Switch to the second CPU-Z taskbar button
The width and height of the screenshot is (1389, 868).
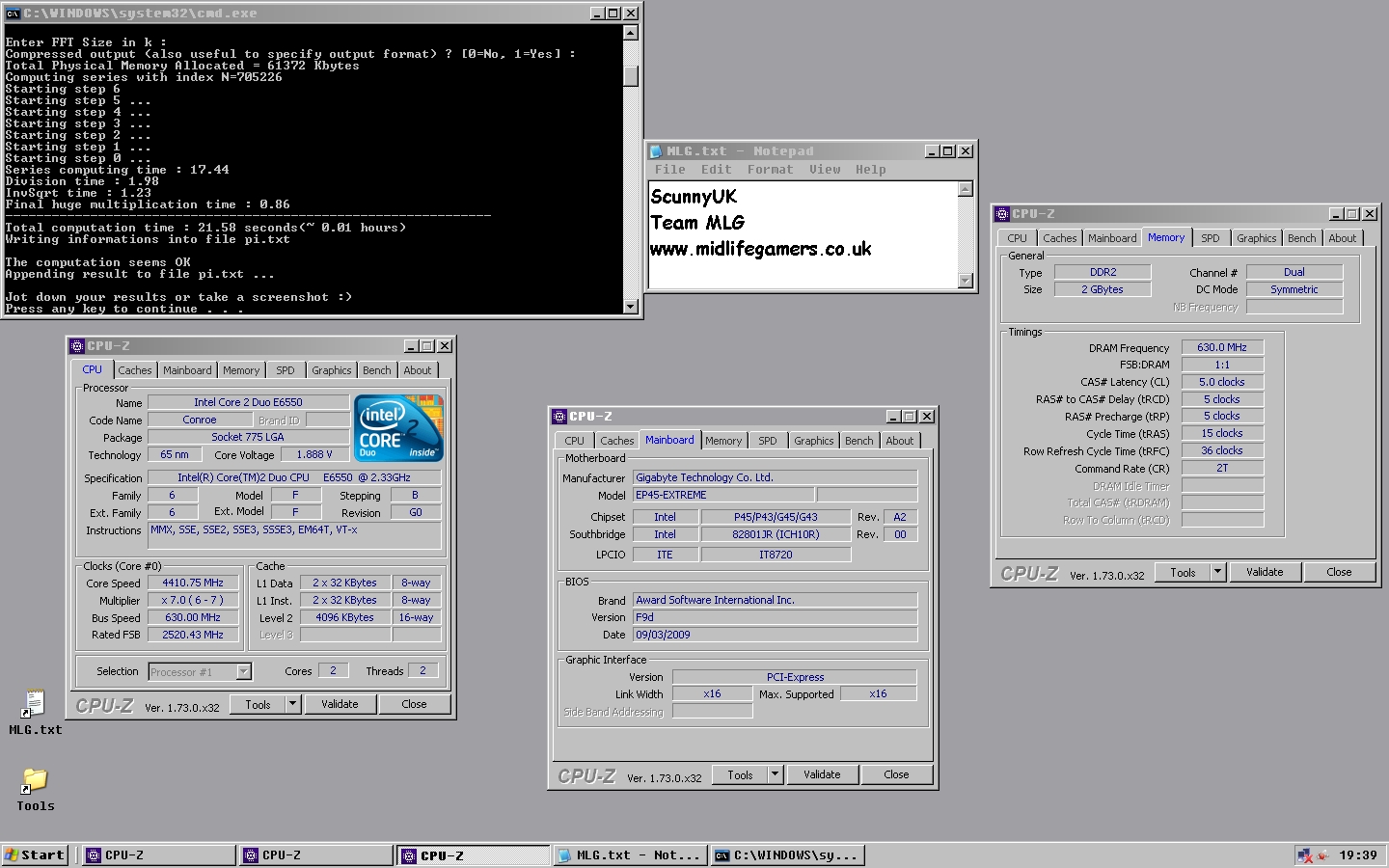pyautogui.click(x=315, y=855)
